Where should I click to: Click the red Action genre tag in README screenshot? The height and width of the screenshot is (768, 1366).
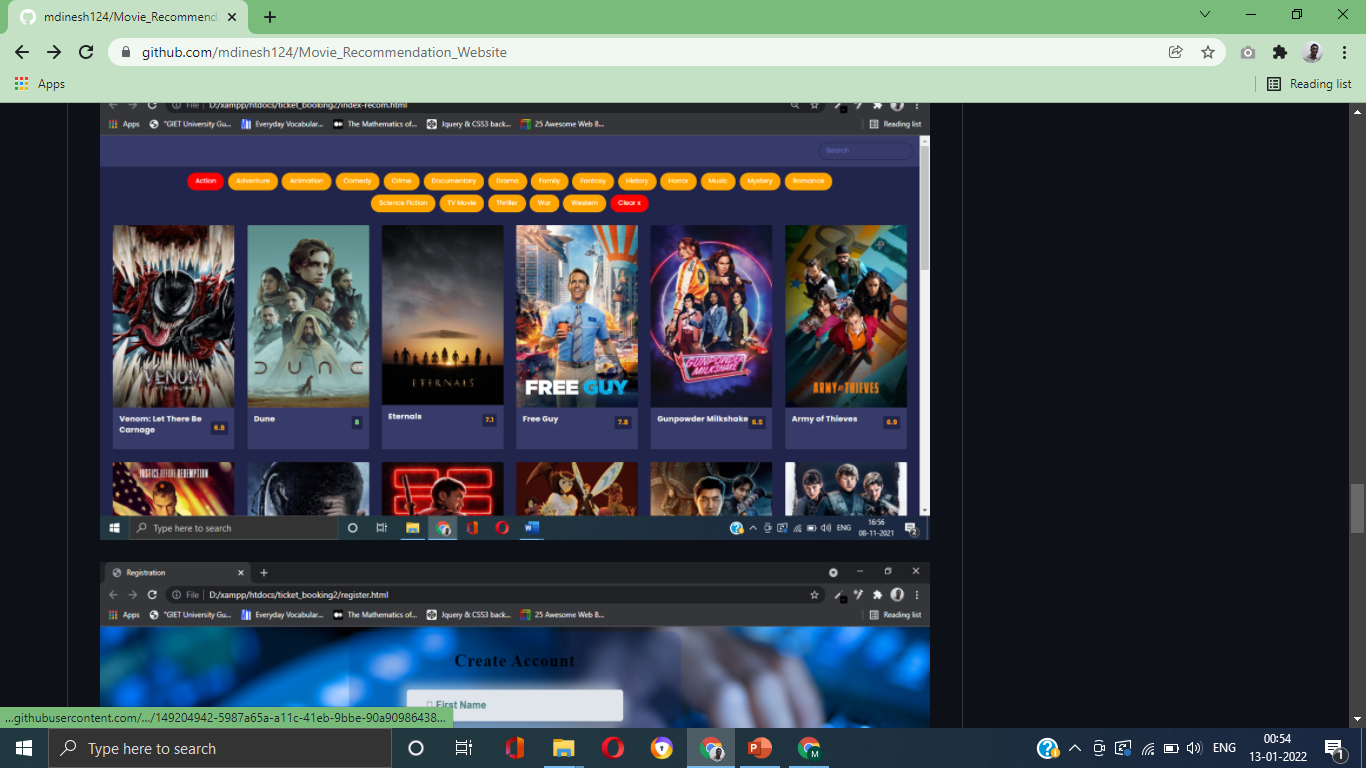pyautogui.click(x=205, y=181)
